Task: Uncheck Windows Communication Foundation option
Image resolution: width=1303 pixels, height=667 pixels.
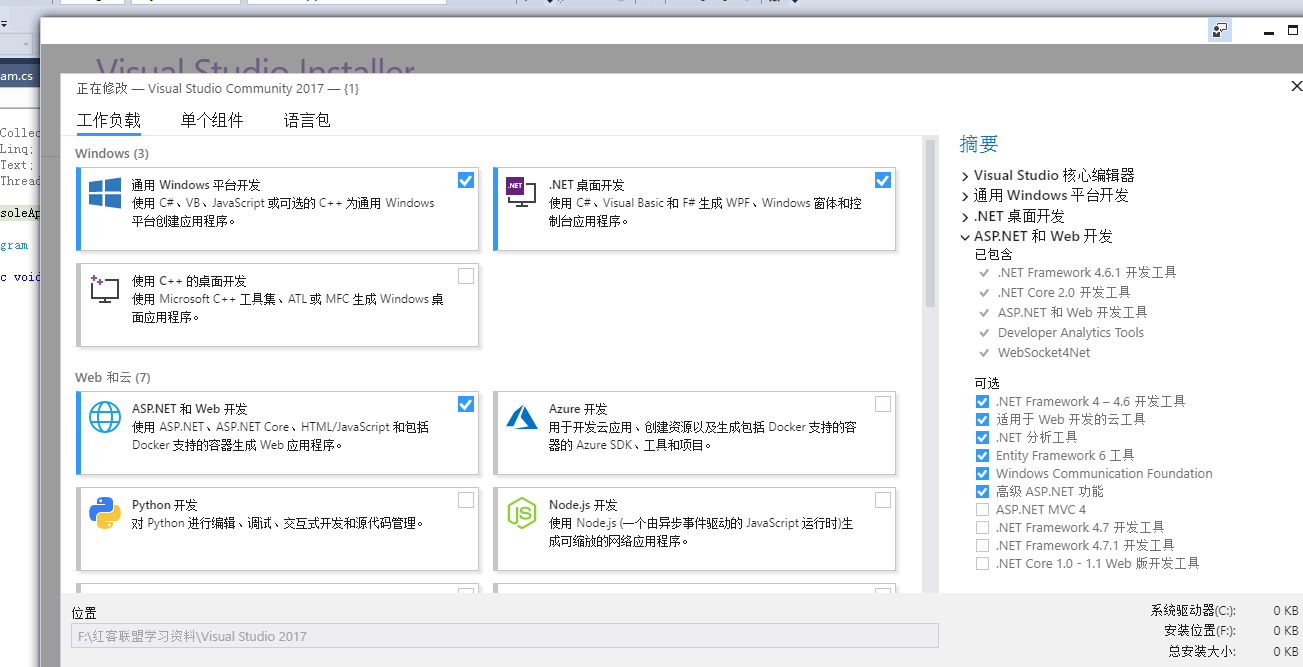Action: pos(982,473)
